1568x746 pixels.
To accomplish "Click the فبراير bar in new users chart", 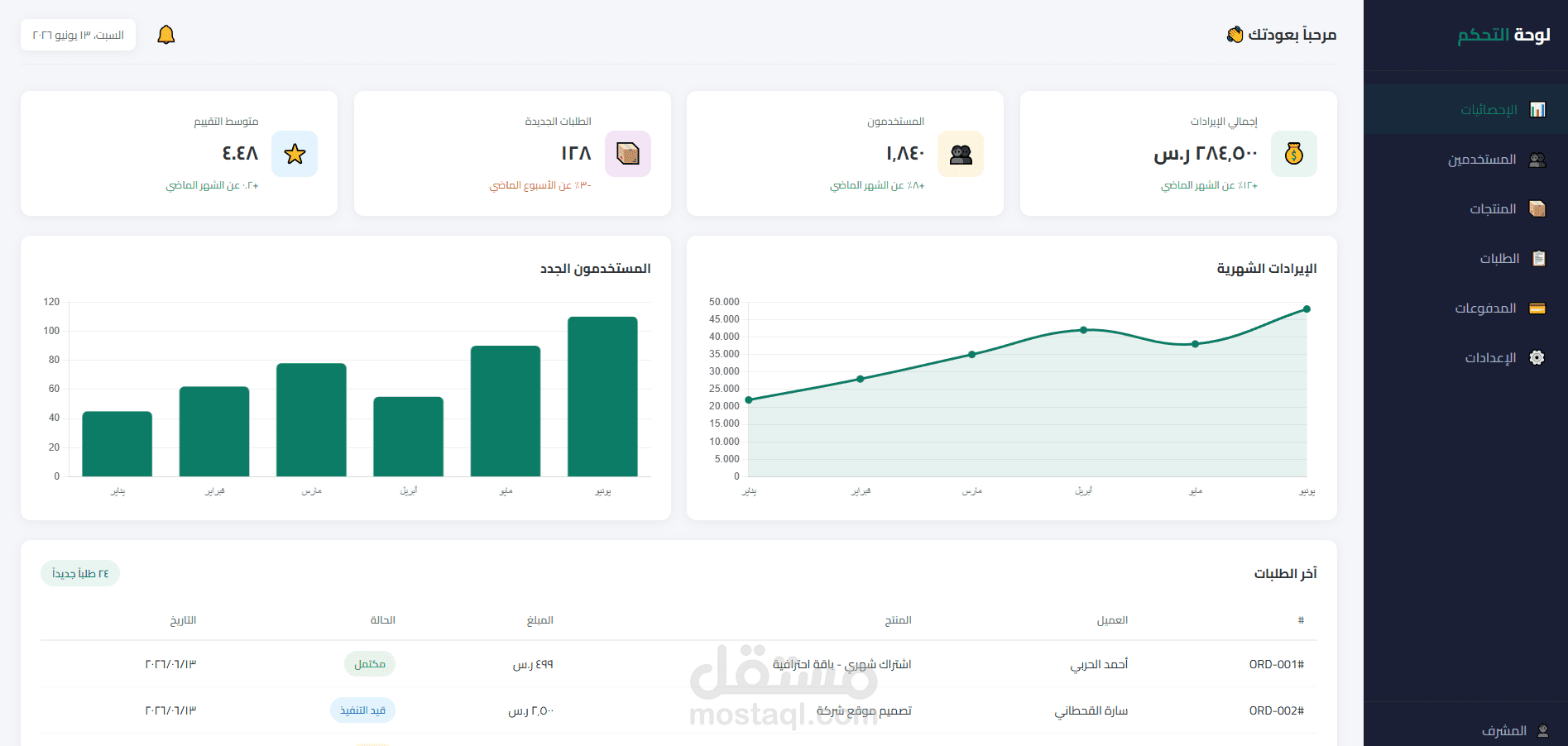I will [x=214, y=431].
